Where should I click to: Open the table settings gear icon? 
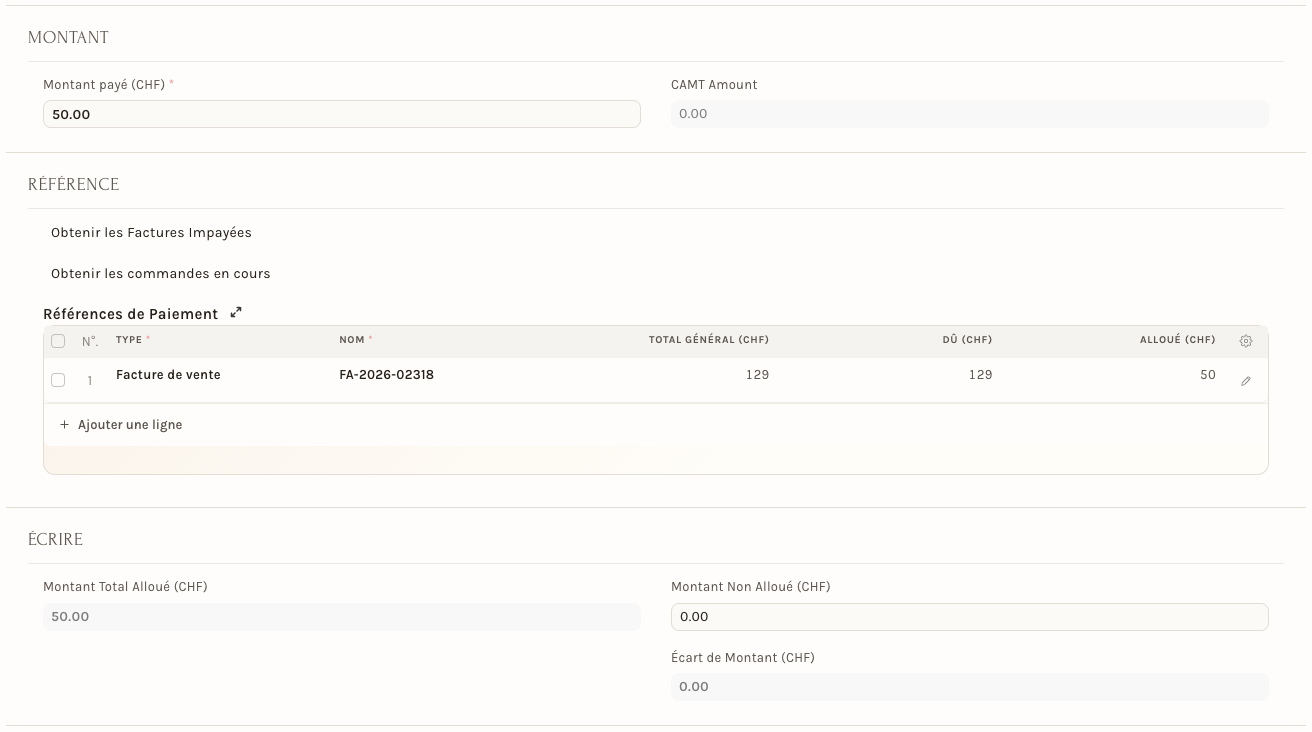[1245, 341]
